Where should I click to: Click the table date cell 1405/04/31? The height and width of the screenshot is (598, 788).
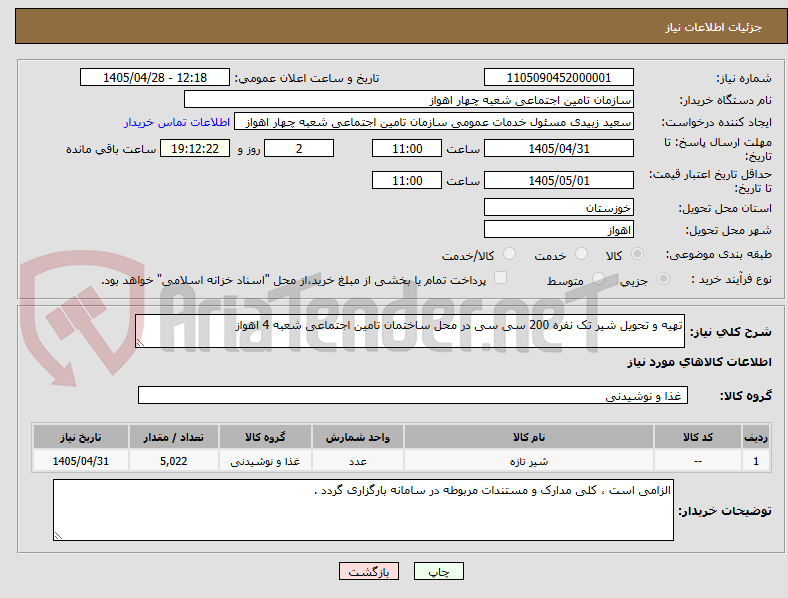pyautogui.click(x=81, y=461)
